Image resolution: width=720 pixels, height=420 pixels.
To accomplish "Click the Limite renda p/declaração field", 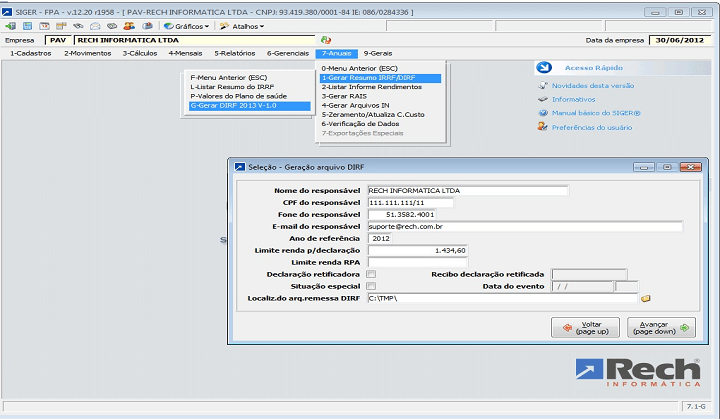I will [417, 250].
